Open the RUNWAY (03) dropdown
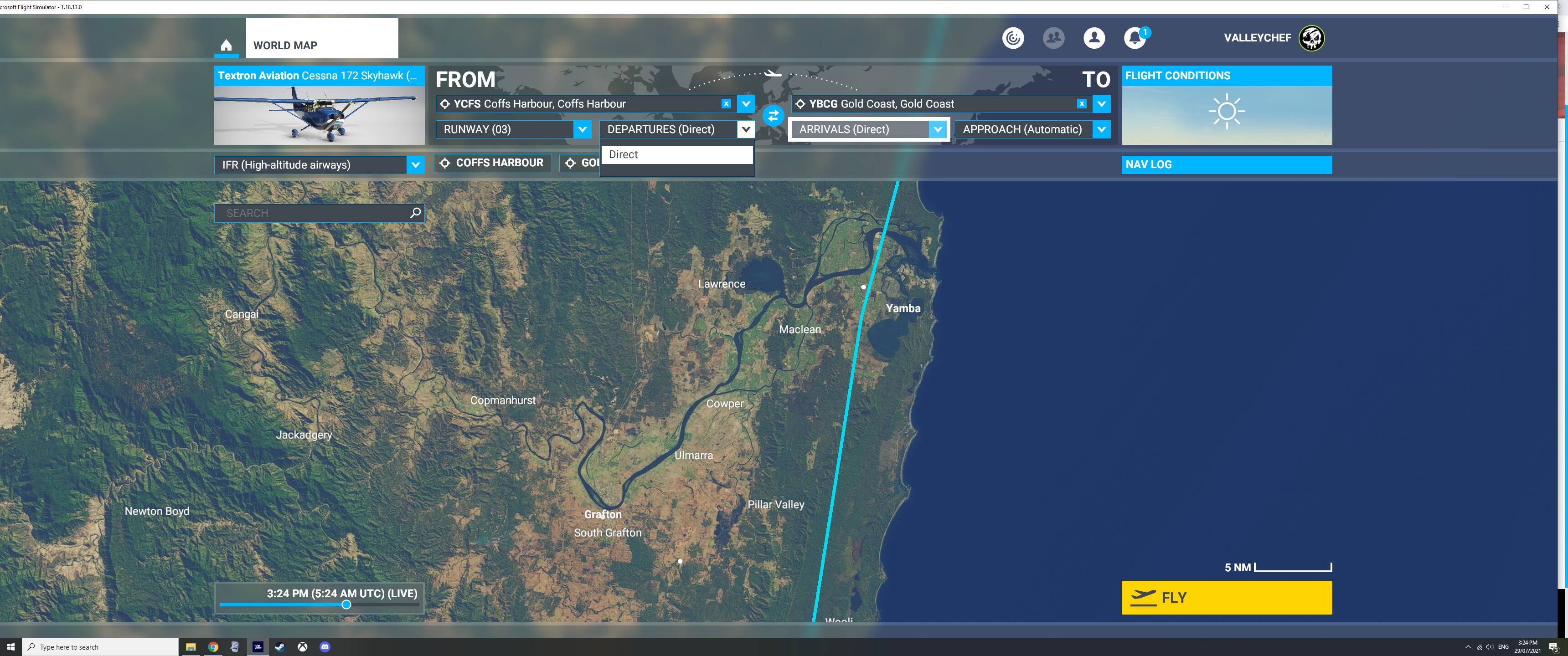The height and width of the screenshot is (656, 1568). click(x=582, y=129)
